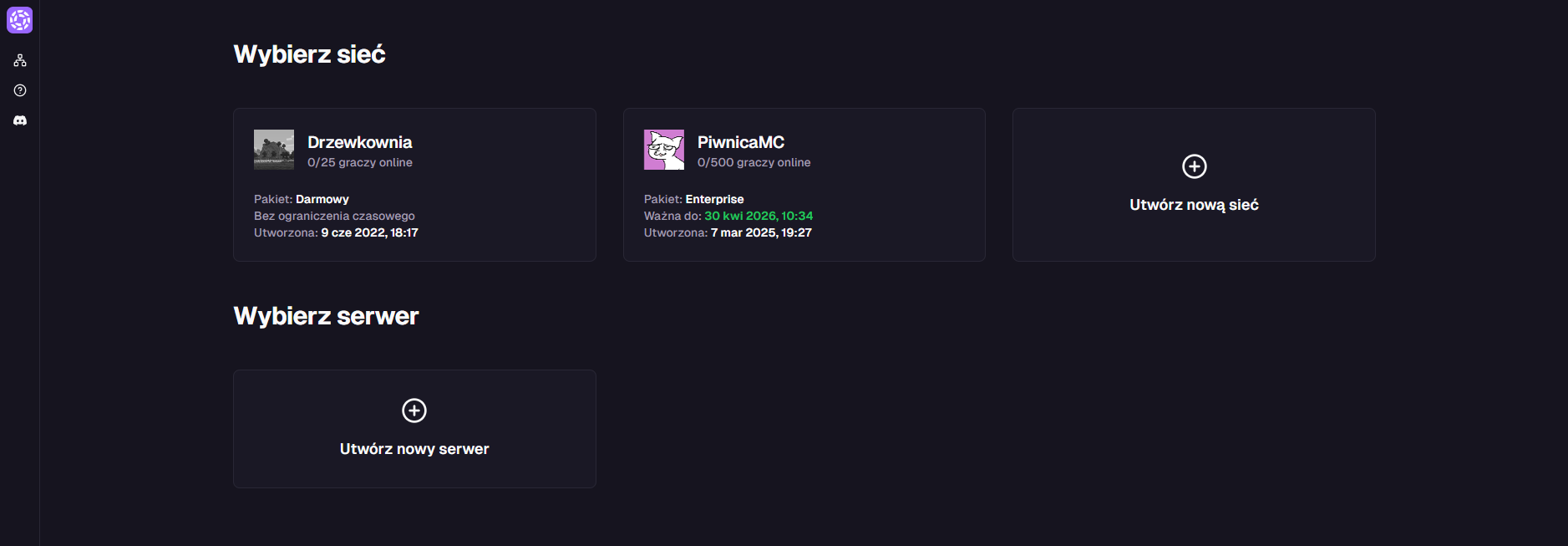The width and height of the screenshot is (1568, 546).
Task: Click the purple app logo icon
Action: click(20, 20)
